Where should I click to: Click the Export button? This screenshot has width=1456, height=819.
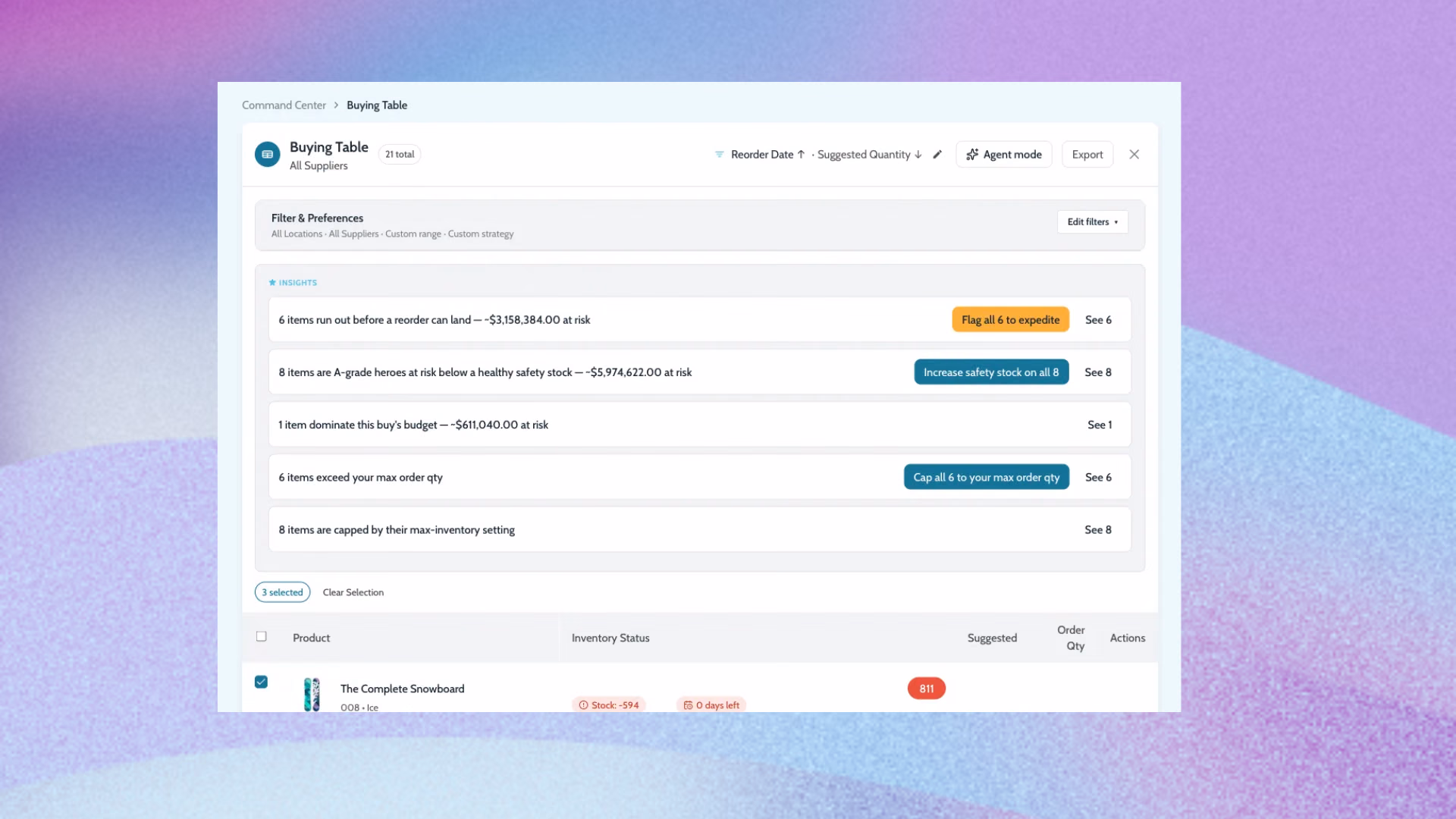(1087, 155)
